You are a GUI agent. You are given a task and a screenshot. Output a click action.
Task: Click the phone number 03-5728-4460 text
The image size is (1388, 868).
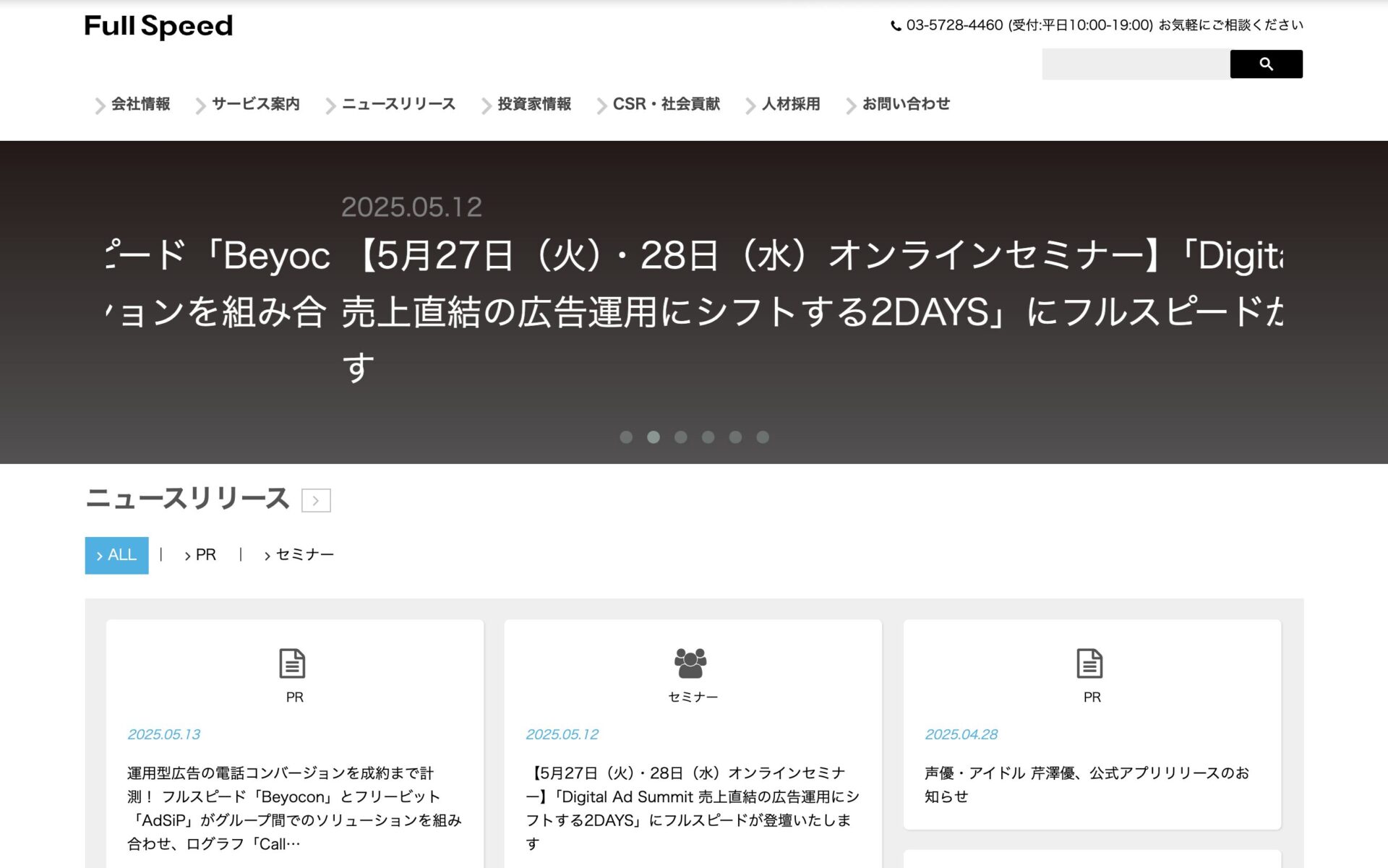click(954, 25)
